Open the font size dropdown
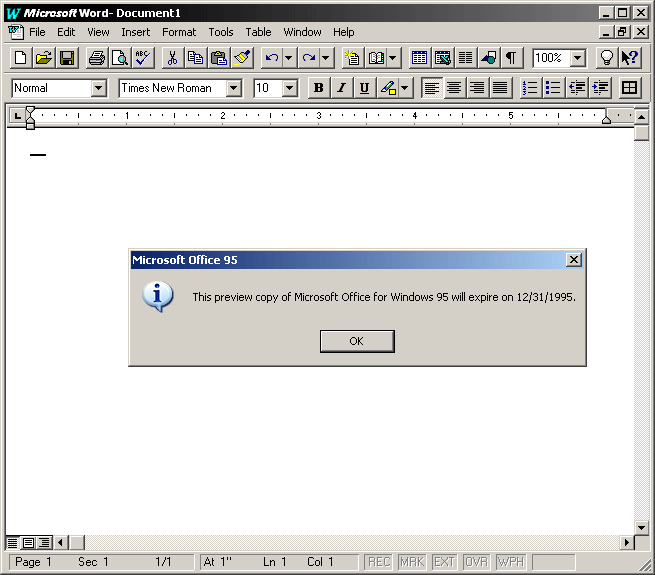 click(x=289, y=88)
